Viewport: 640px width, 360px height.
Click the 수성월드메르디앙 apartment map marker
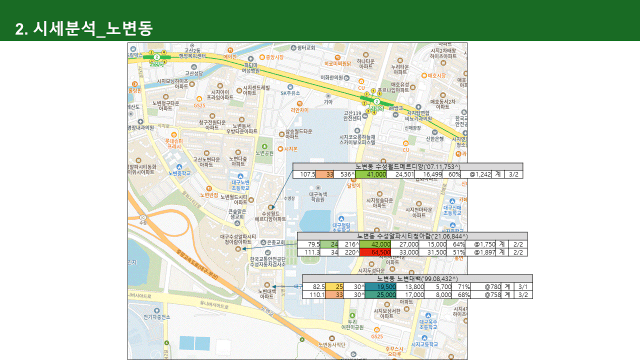click(x=271, y=208)
